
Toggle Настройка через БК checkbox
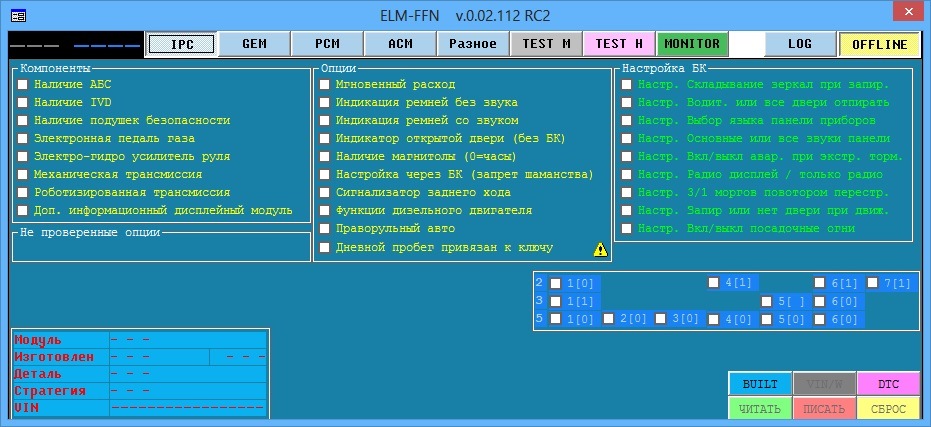tap(324, 175)
